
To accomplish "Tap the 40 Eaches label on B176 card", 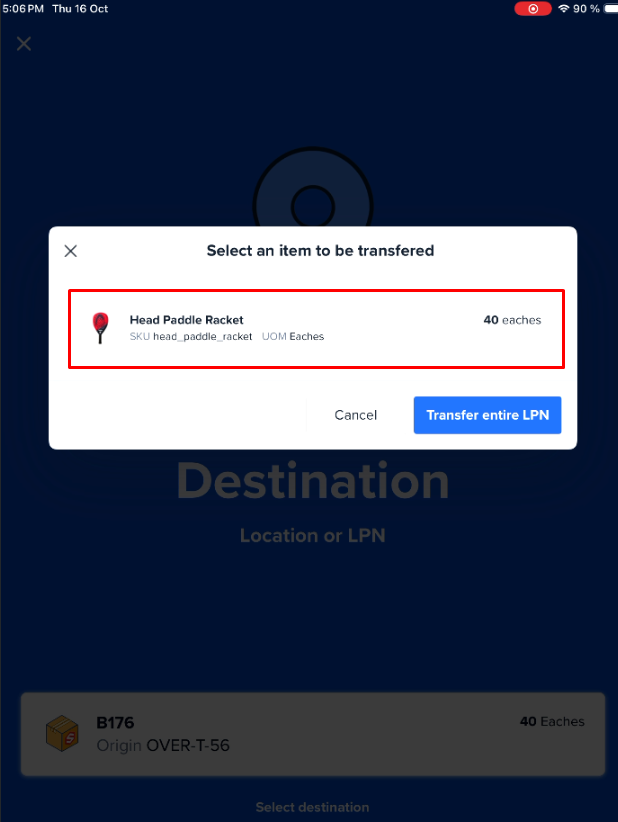I will coord(552,721).
